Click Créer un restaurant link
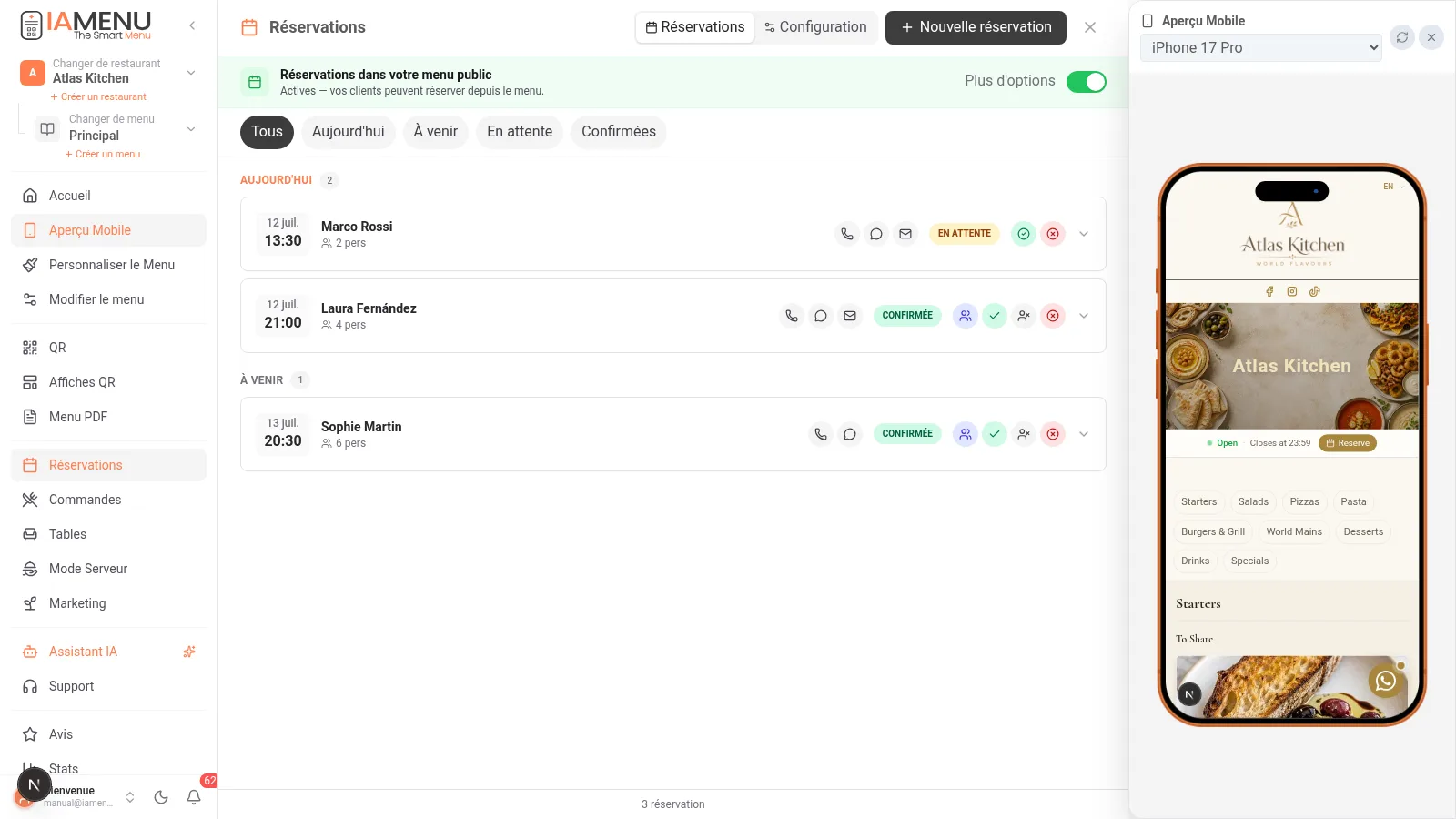This screenshot has width=1456, height=819. [x=98, y=96]
